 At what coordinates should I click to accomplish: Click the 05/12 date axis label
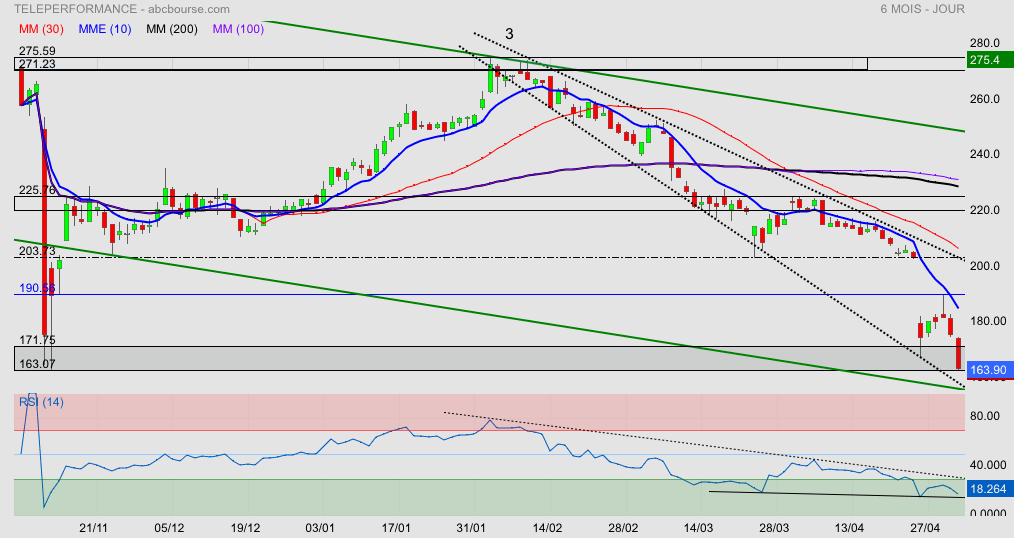(x=169, y=528)
